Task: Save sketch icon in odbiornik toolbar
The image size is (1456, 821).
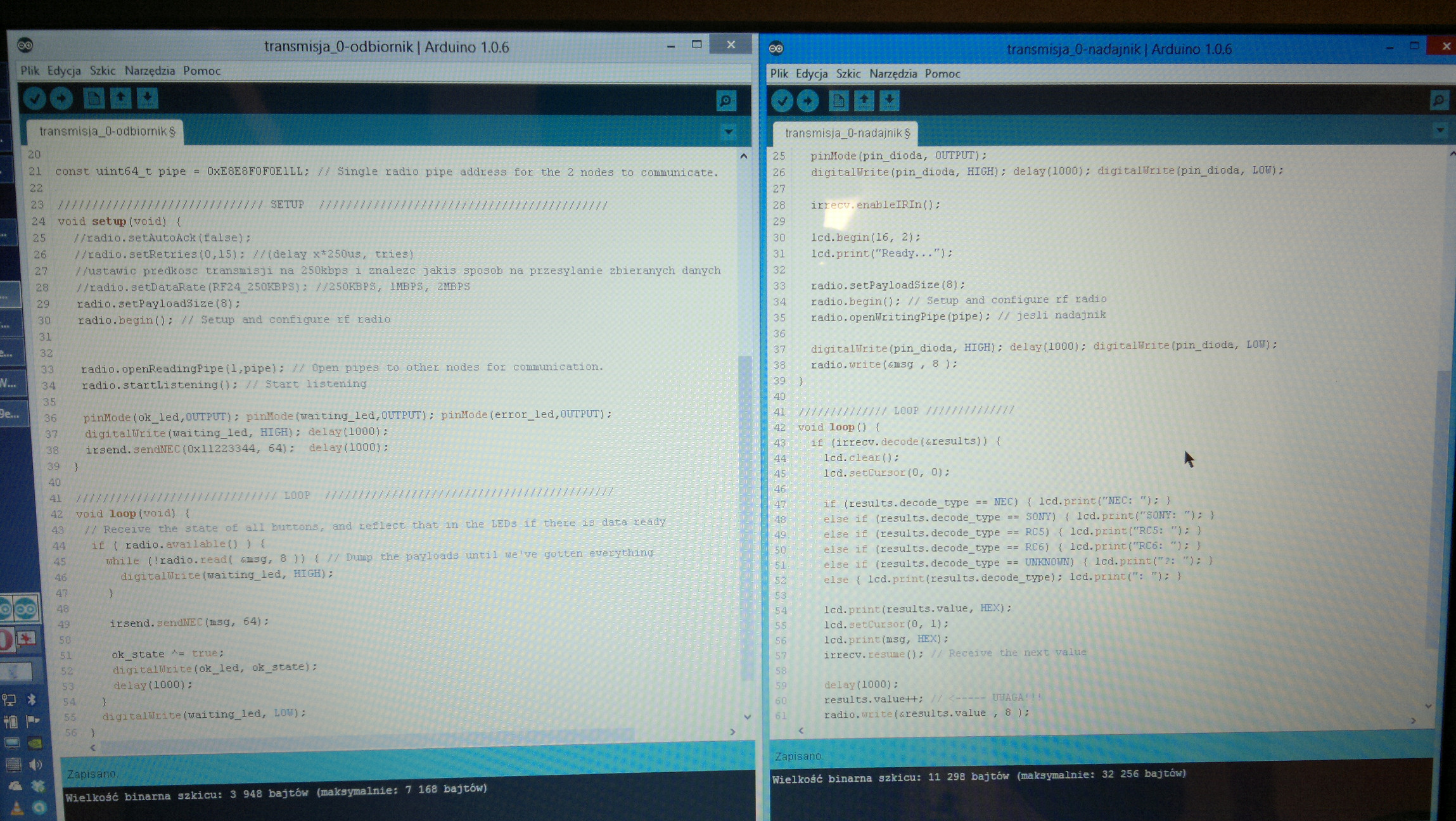Action: pos(147,98)
